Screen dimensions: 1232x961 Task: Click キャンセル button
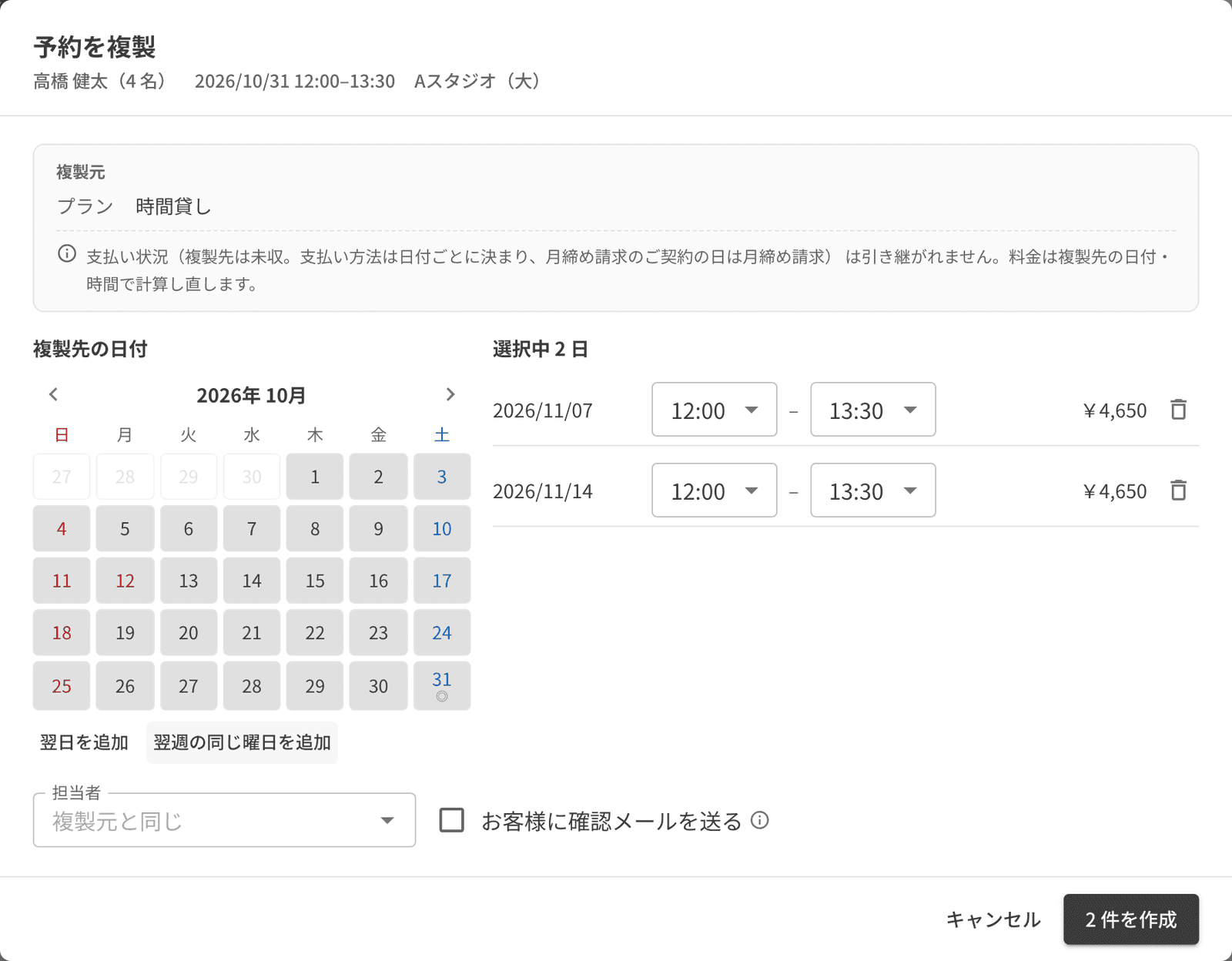click(993, 919)
